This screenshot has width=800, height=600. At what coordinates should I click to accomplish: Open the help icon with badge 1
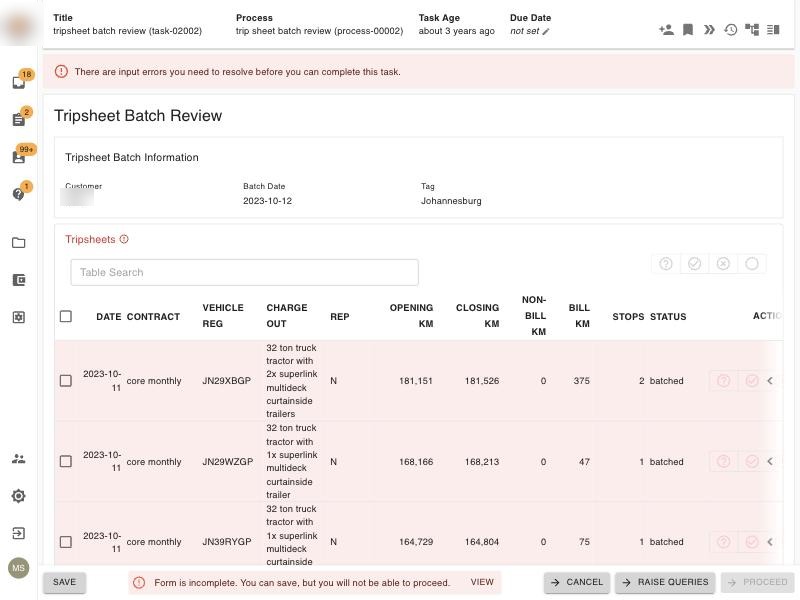click(19, 194)
